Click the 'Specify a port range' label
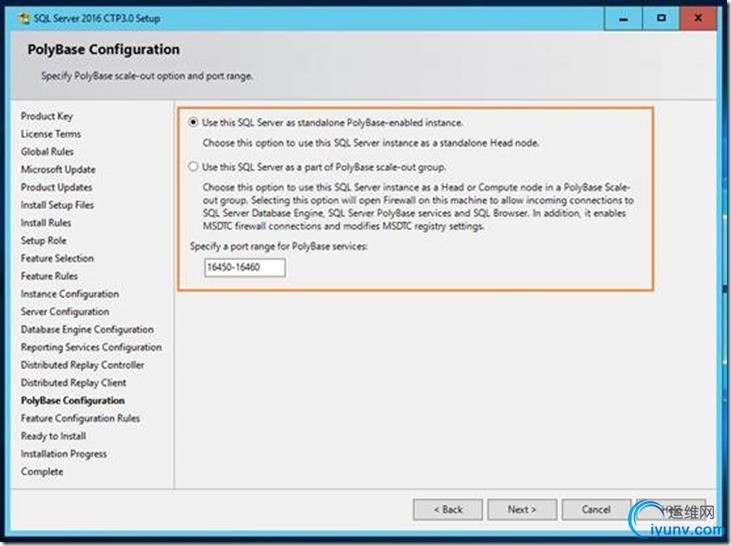Screen dimensions: 731x546 pyautogui.click(x=278, y=246)
